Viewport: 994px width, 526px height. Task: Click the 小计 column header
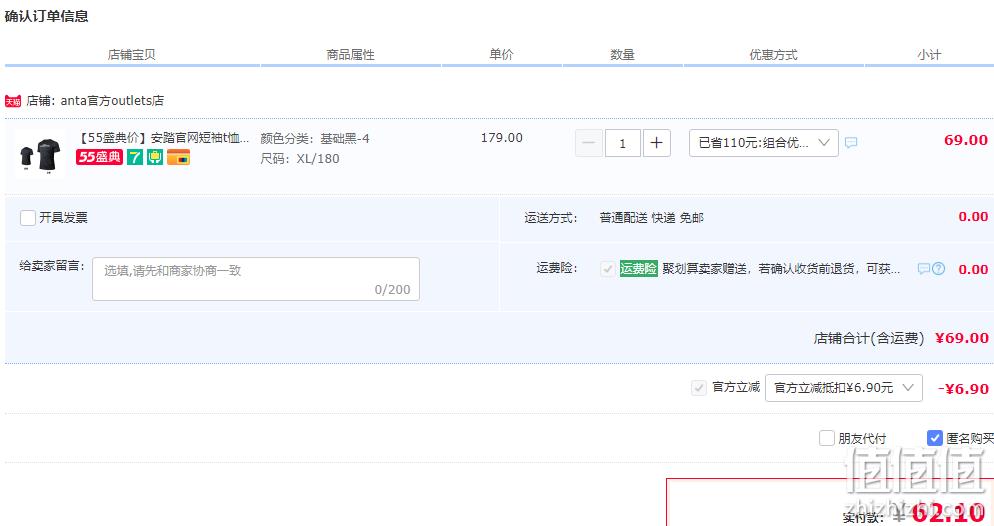coord(929,55)
